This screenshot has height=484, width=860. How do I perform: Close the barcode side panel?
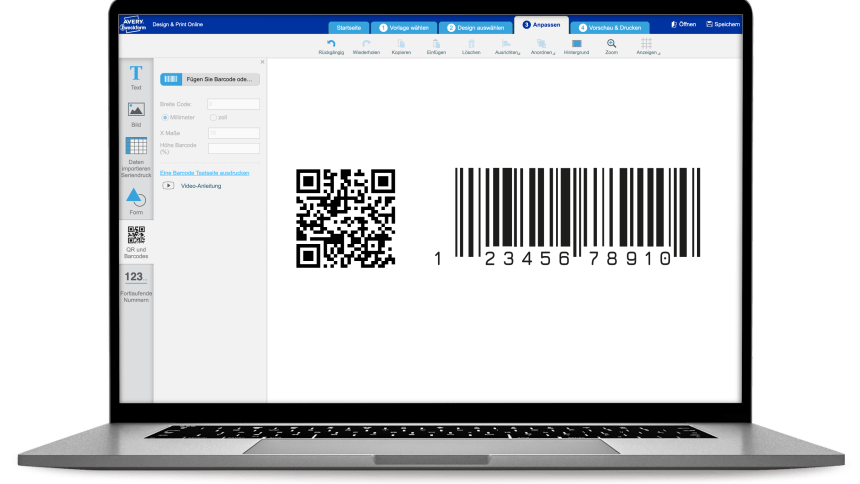click(262, 62)
